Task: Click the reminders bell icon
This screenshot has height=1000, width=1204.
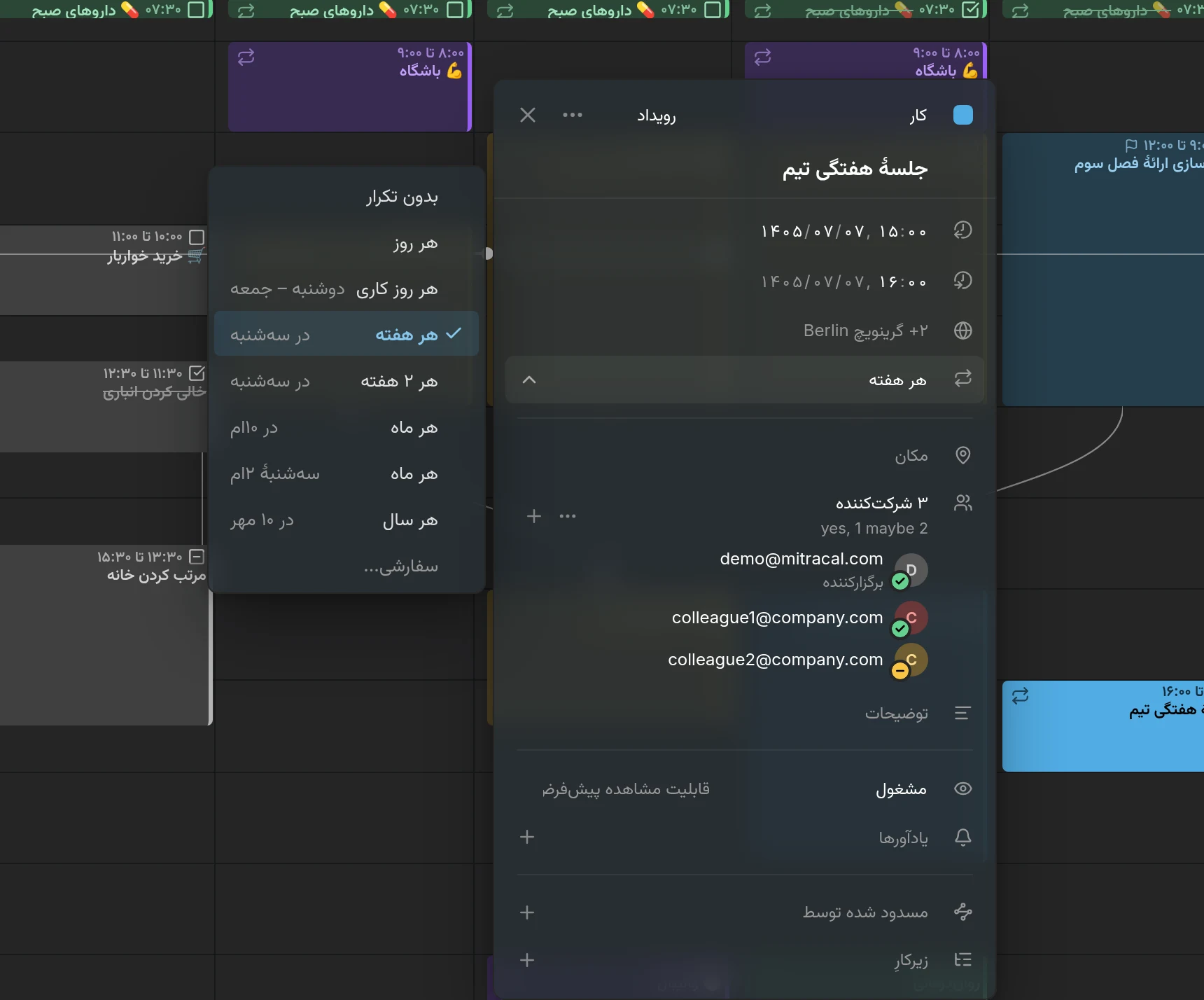Action: click(x=963, y=837)
